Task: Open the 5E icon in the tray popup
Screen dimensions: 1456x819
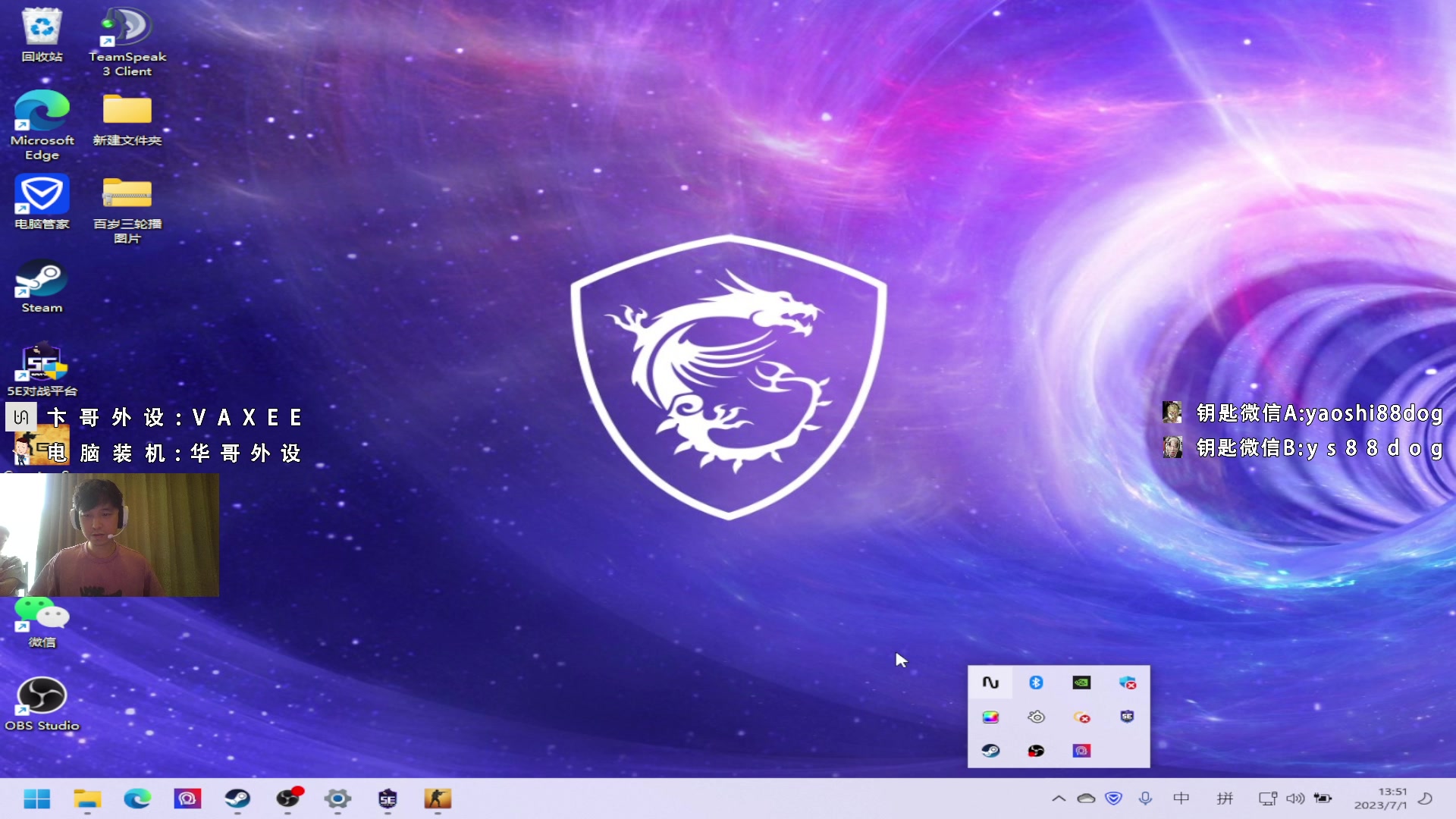Action: pyautogui.click(x=1128, y=717)
